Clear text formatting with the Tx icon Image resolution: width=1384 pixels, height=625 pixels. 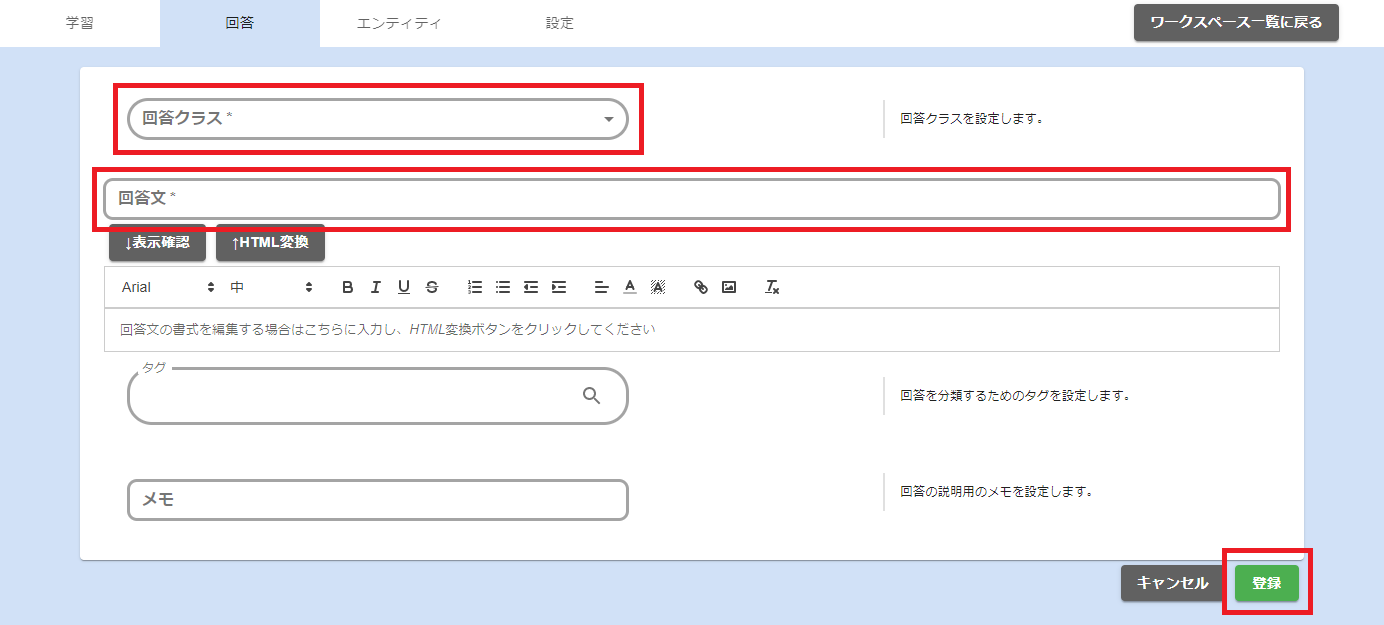772,287
